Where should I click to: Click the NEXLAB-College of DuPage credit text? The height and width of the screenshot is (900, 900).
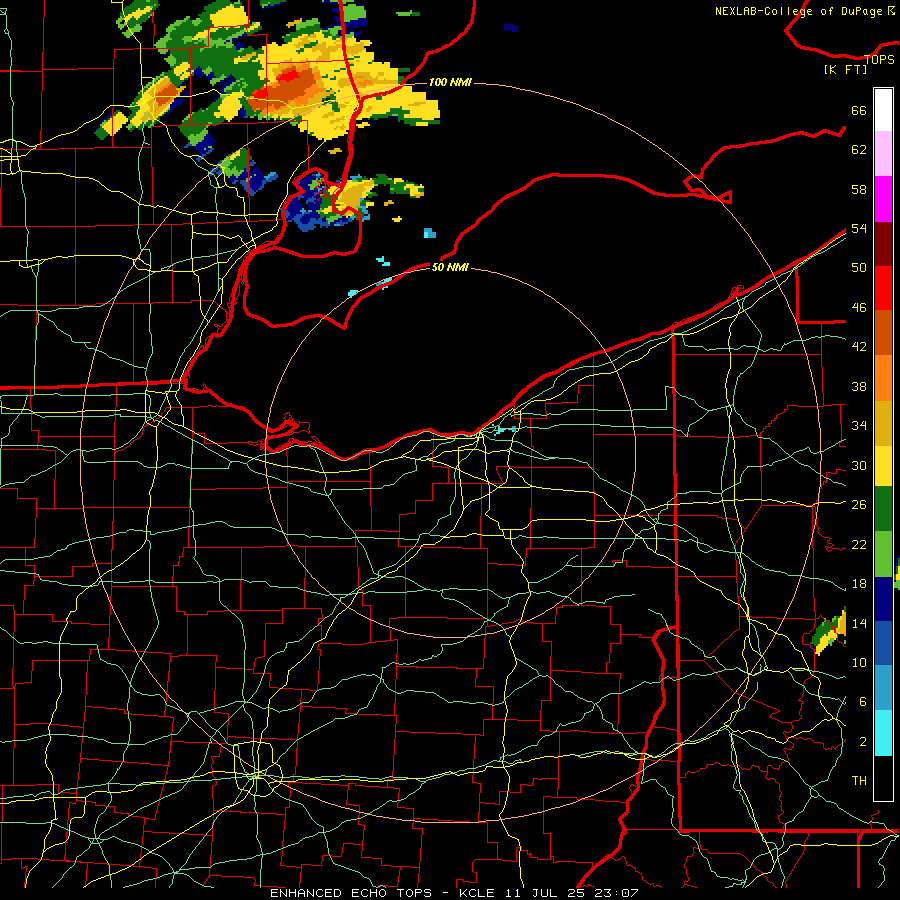tap(805, 11)
